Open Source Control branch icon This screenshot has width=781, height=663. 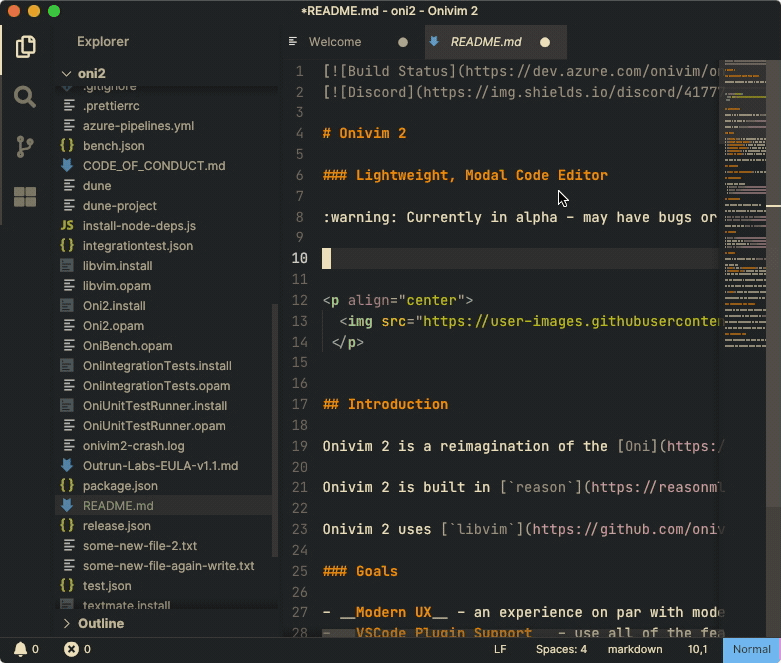tap(25, 146)
